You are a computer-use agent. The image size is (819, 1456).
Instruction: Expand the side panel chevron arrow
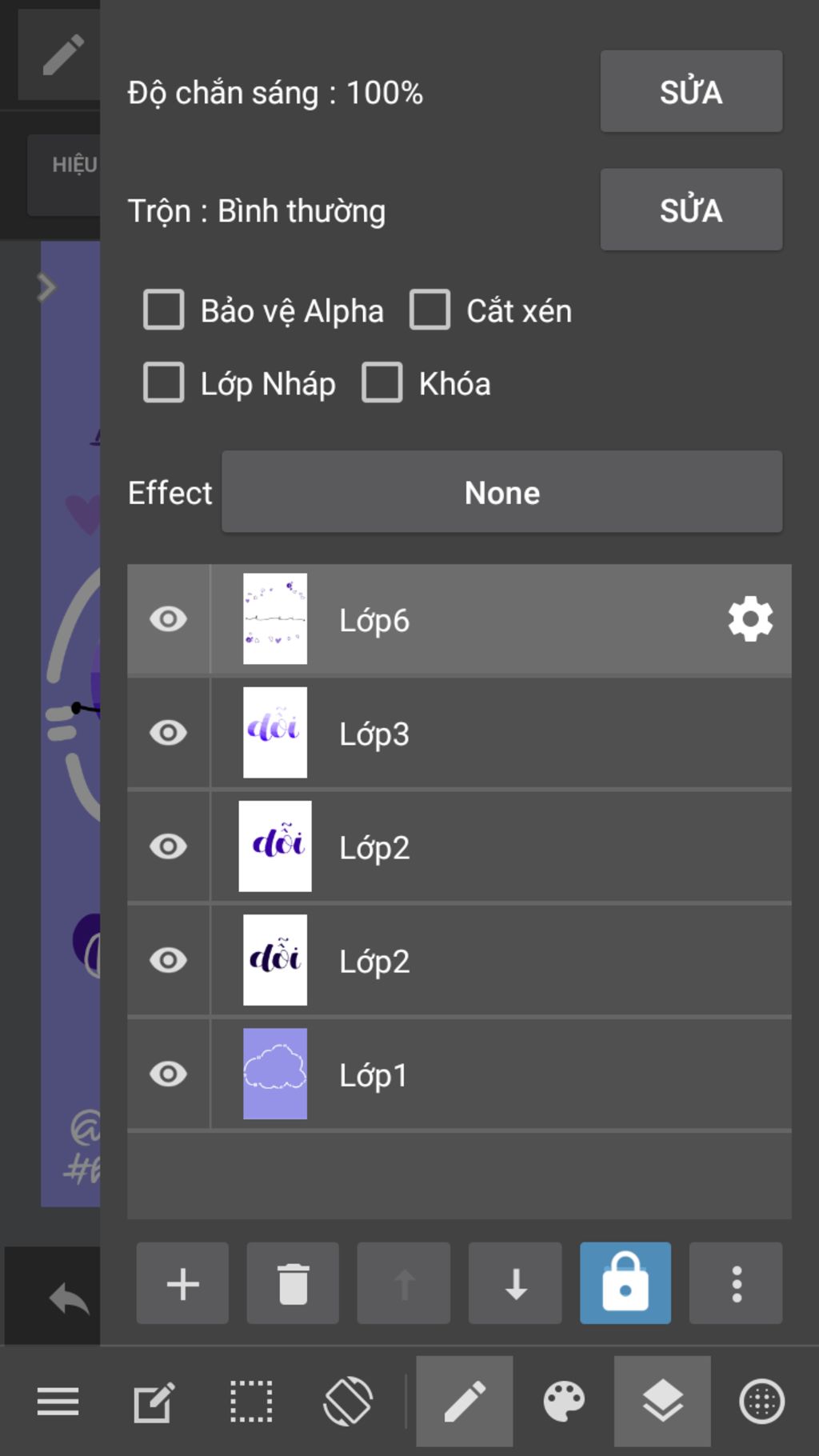click(46, 287)
